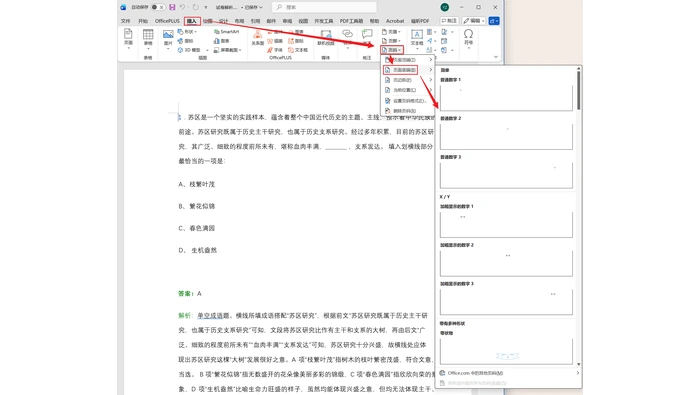Click the 插画 icon in OfficePLUS group
700x395 pixels.
[x=275, y=41]
